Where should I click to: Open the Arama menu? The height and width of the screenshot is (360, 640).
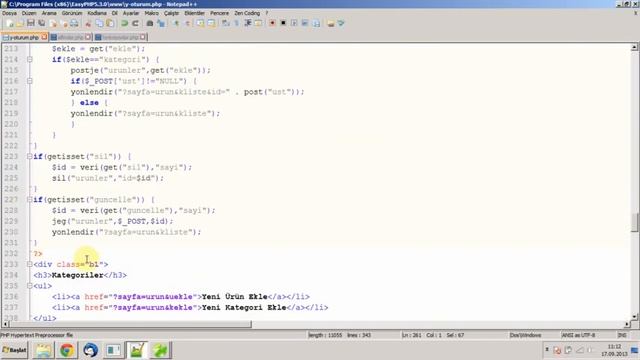click(49, 13)
